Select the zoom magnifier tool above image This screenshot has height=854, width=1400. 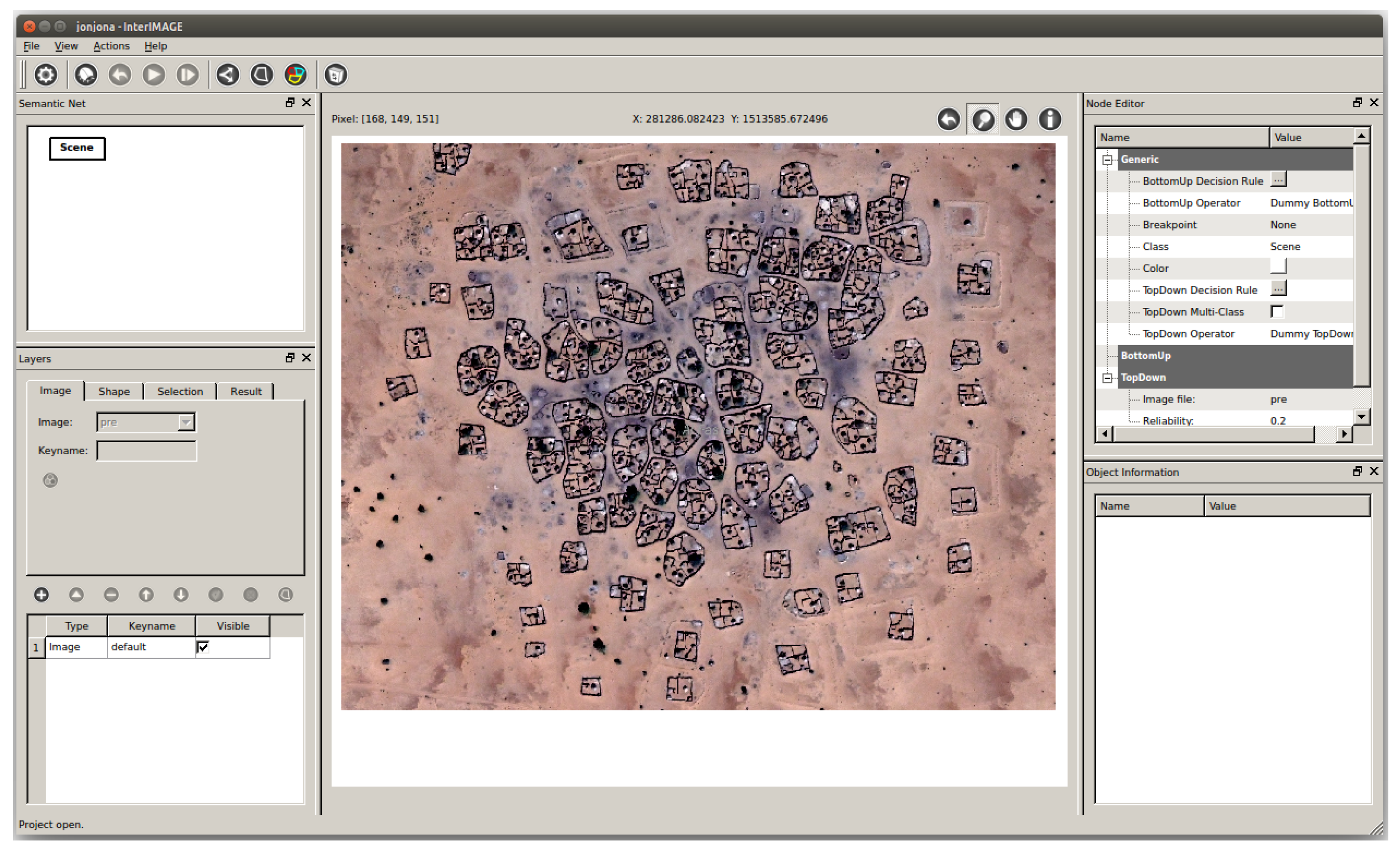(x=983, y=119)
